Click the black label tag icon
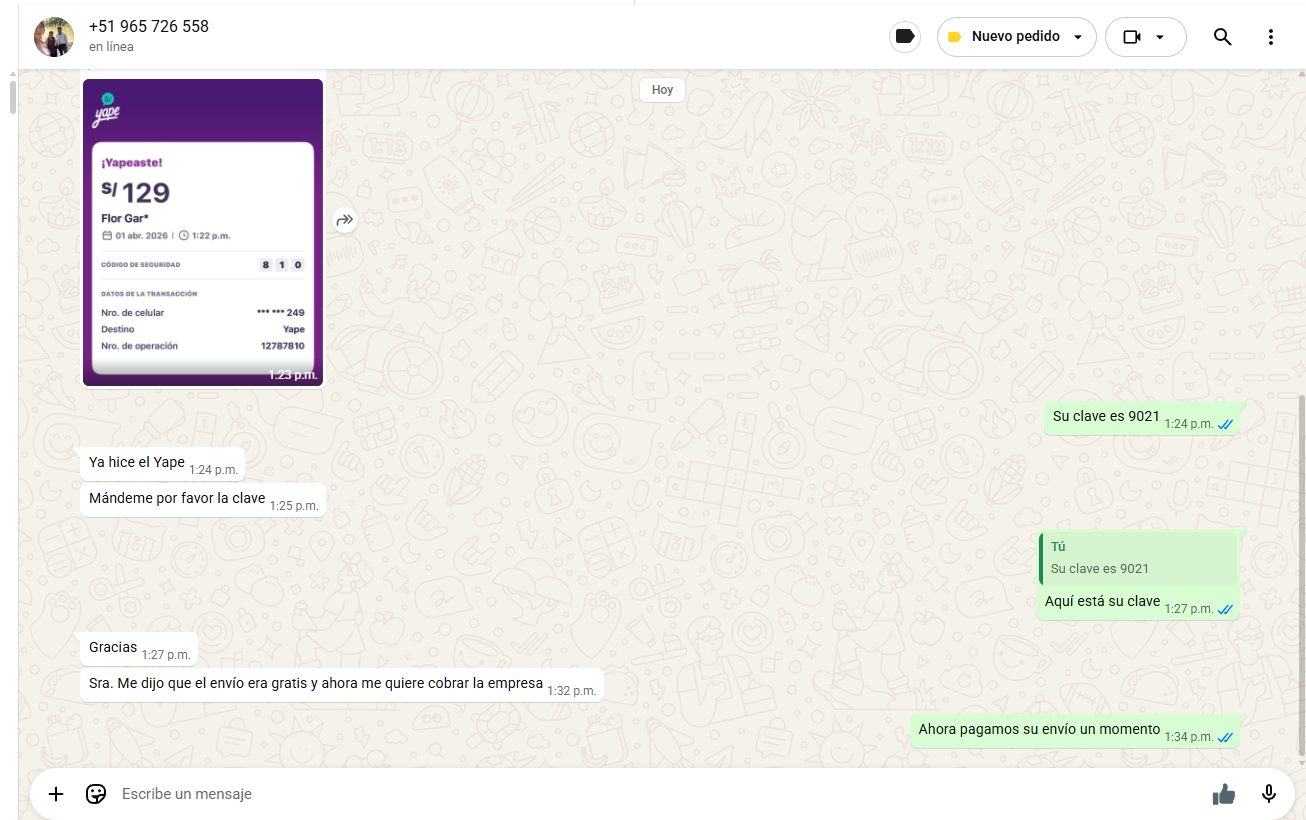1306x820 pixels. 905,37
